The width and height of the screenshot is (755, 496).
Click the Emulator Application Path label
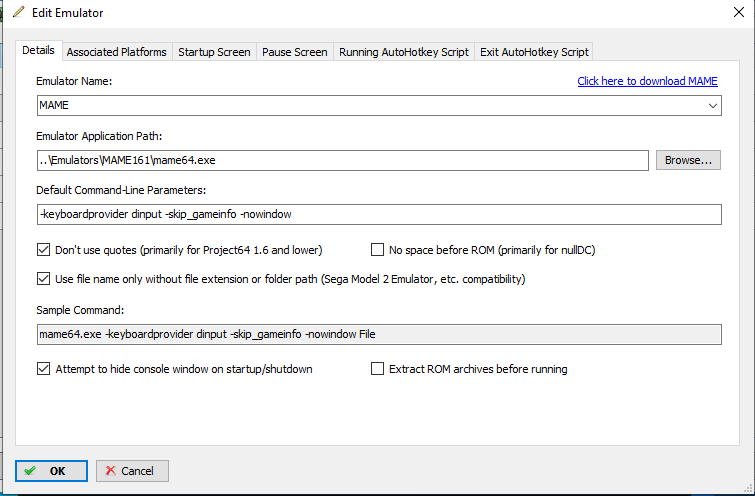coord(99,136)
